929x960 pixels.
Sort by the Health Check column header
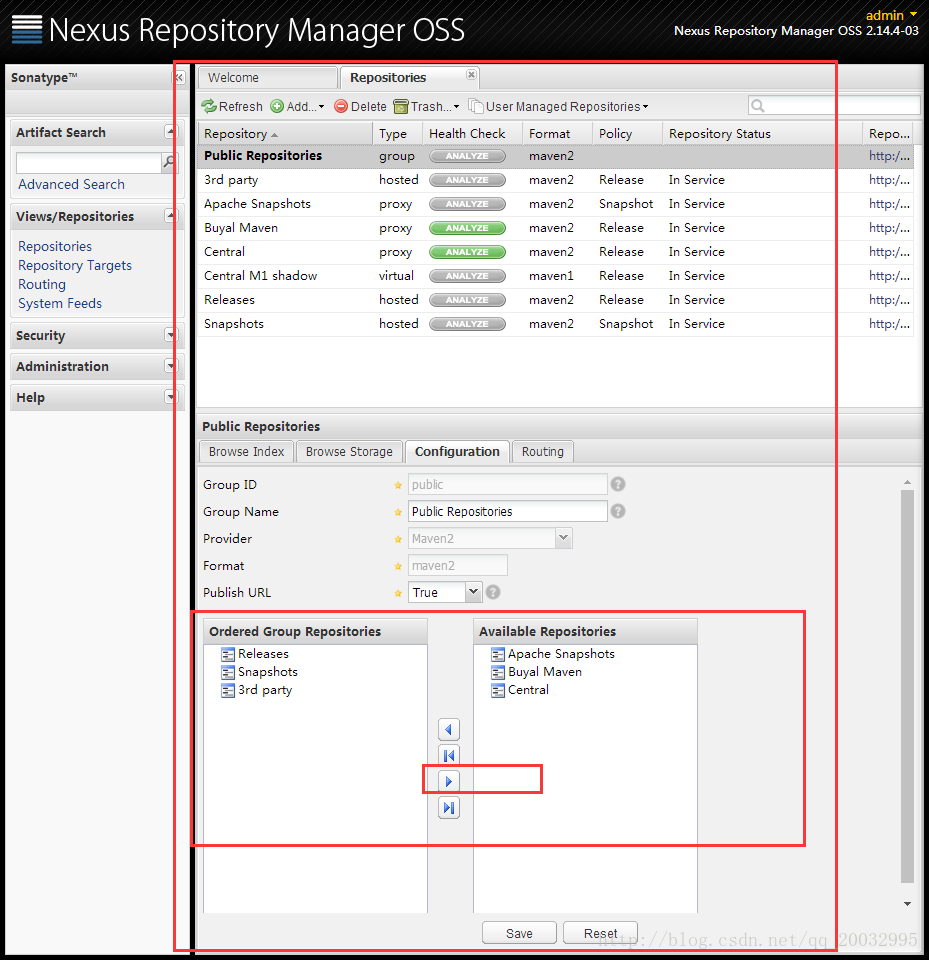point(472,133)
